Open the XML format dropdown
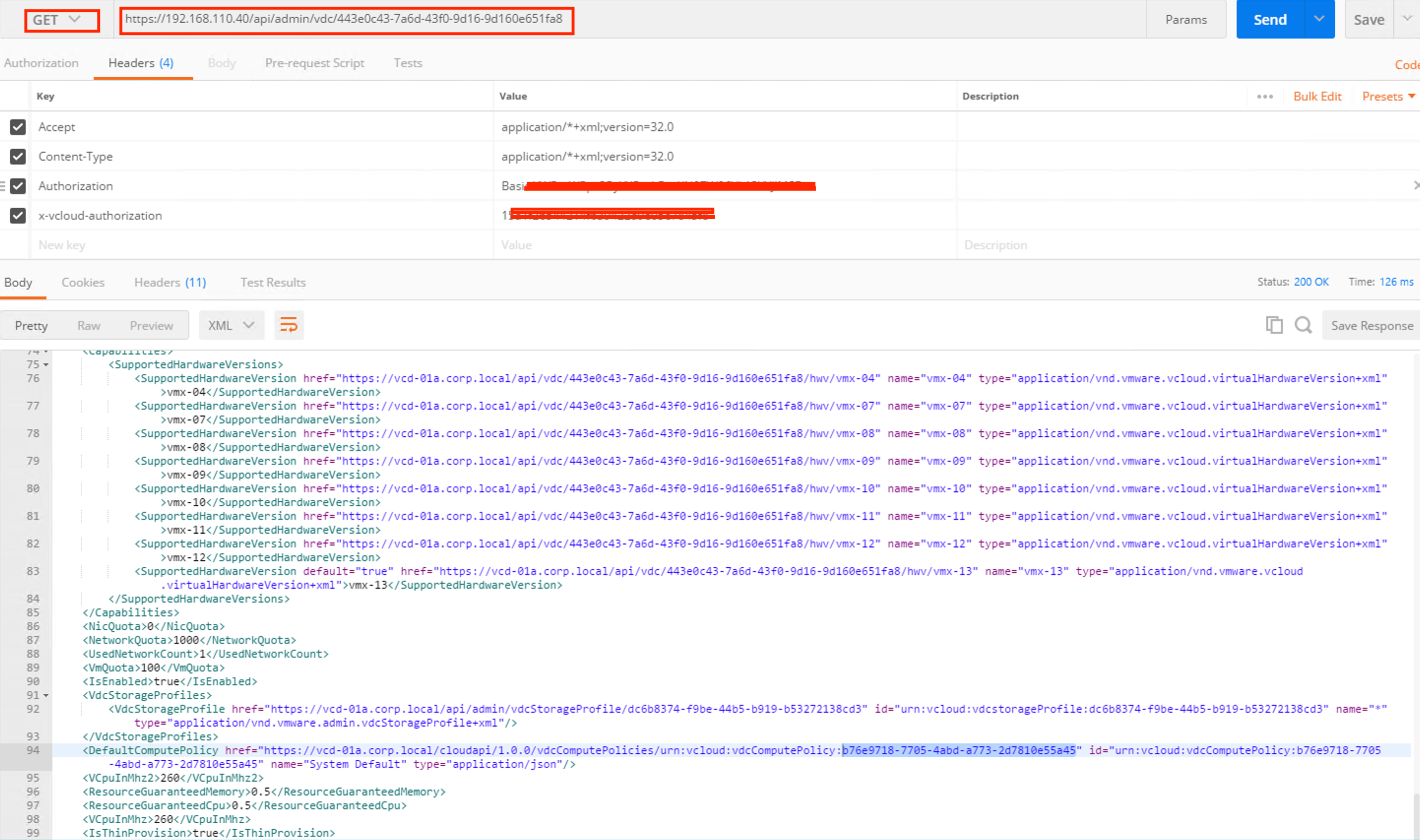The width and height of the screenshot is (1420, 840). pyautogui.click(x=231, y=325)
